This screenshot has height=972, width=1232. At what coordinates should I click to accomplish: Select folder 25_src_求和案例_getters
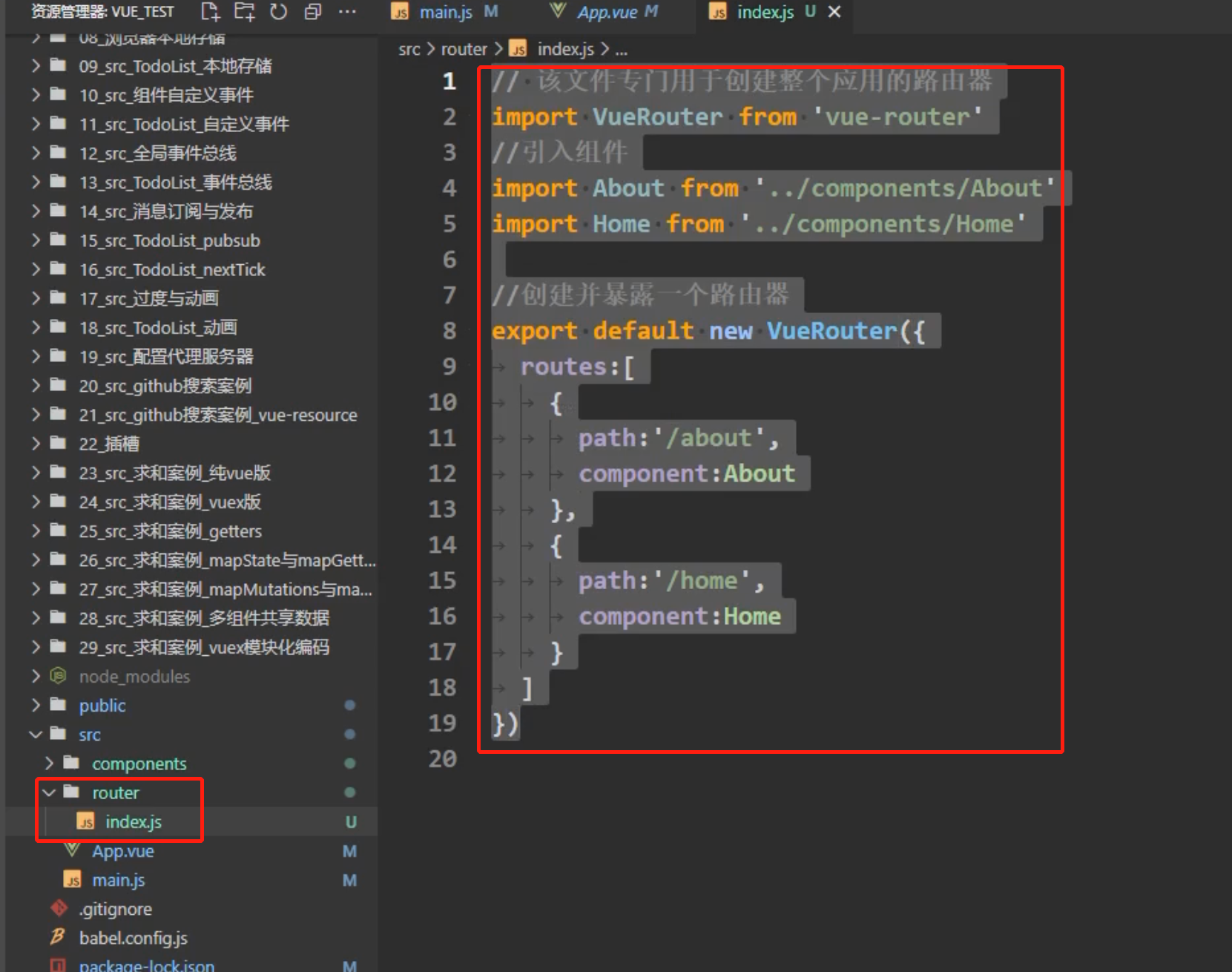[x=171, y=531]
